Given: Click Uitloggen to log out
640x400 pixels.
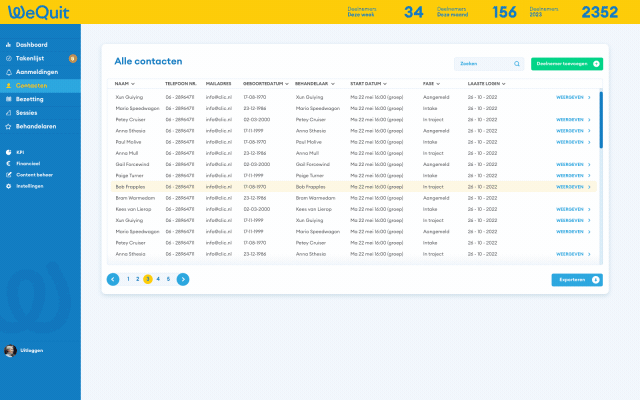Looking at the screenshot, I should pyautogui.click(x=32, y=351).
